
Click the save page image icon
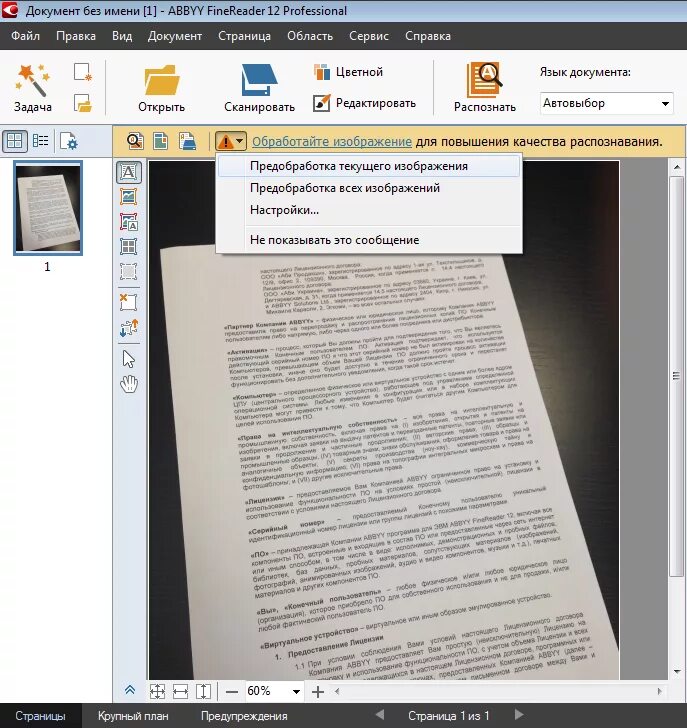[187, 141]
